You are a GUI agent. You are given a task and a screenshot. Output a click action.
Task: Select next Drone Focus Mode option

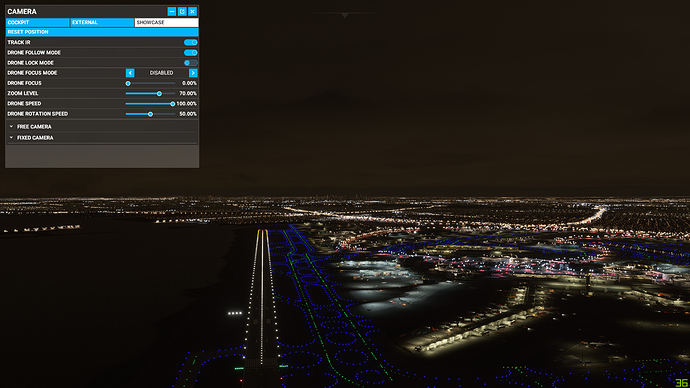click(x=193, y=73)
